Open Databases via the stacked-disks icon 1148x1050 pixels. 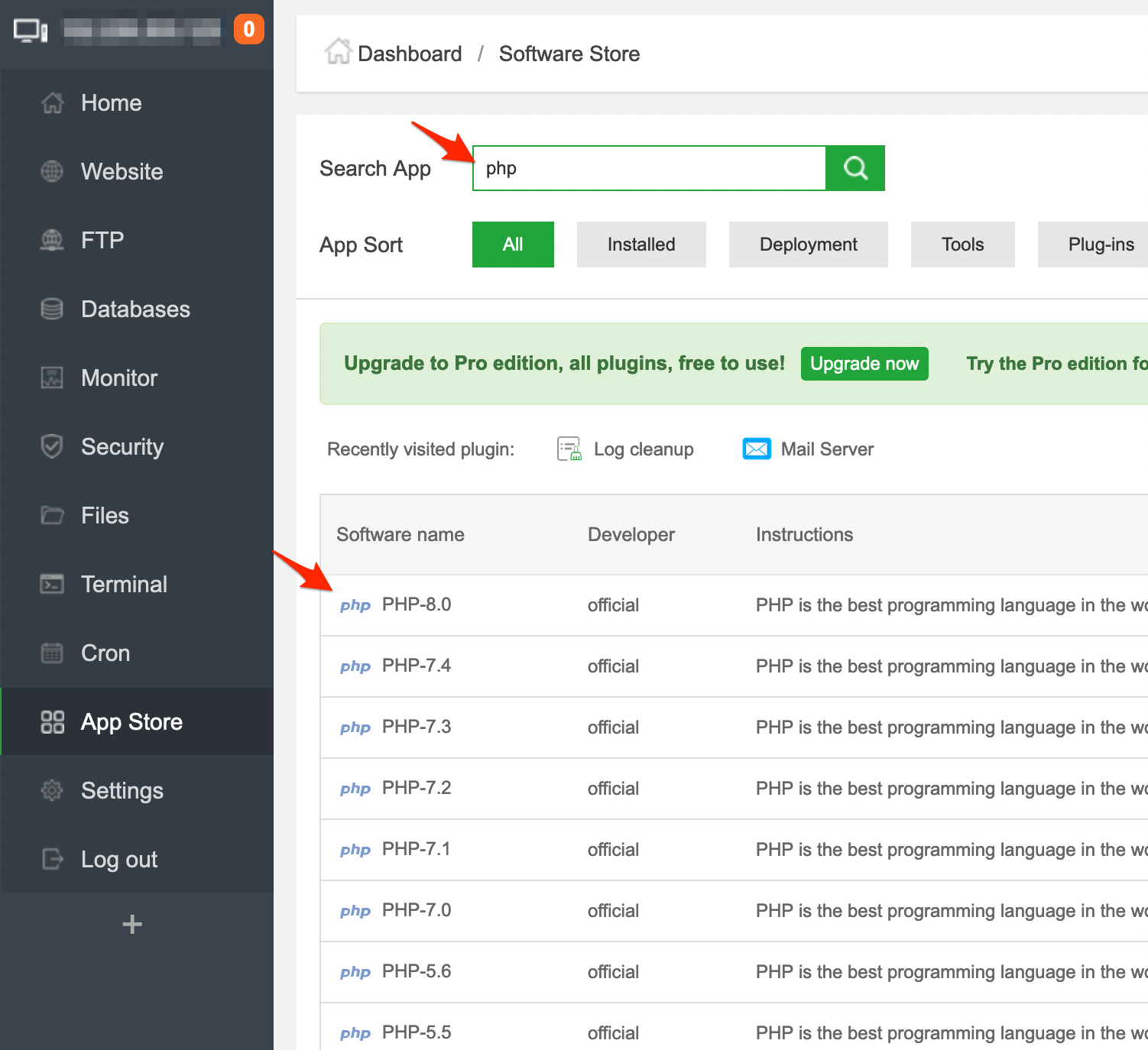pyautogui.click(x=51, y=309)
